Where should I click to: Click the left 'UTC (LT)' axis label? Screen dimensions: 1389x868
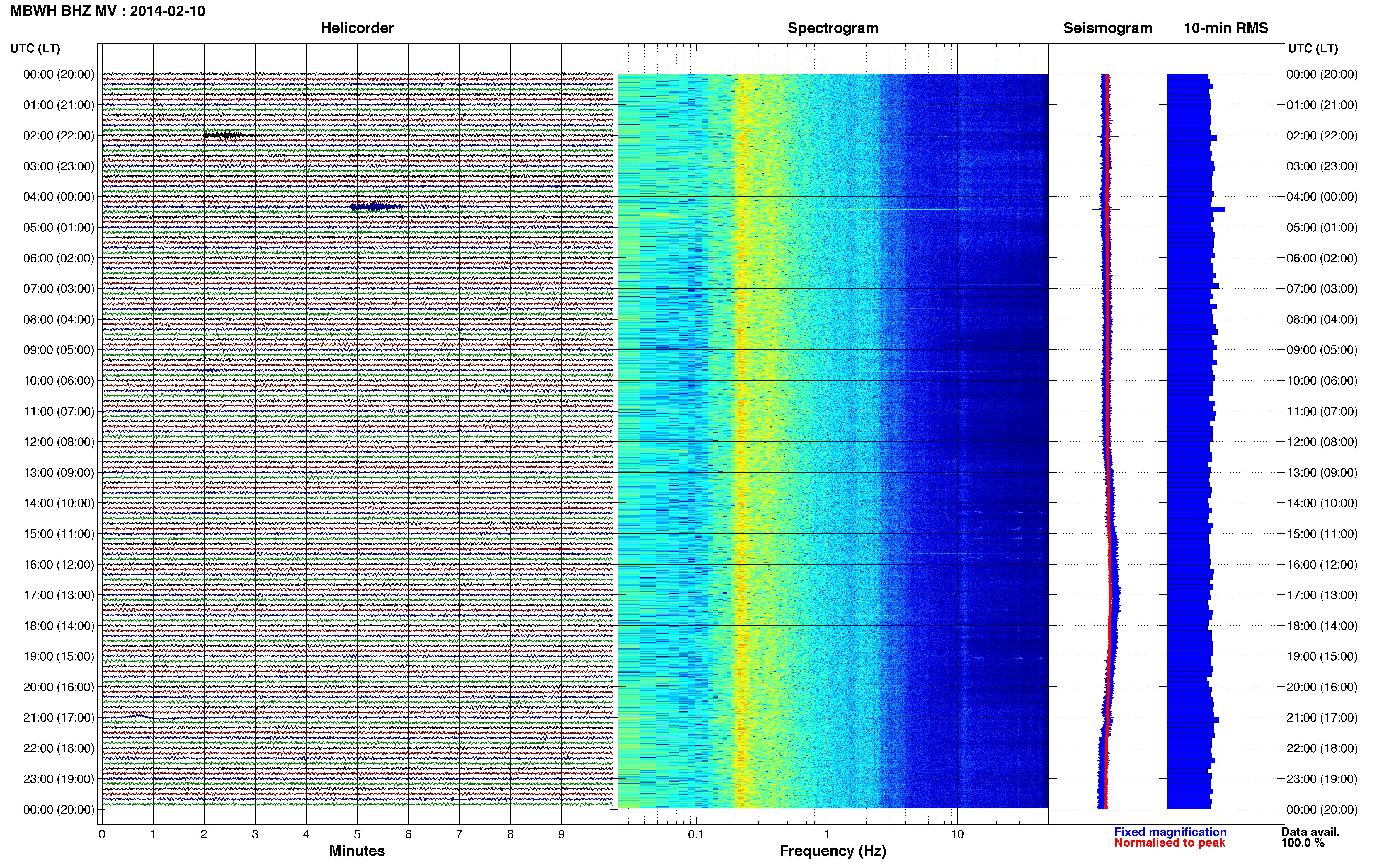click(x=35, y=48)
